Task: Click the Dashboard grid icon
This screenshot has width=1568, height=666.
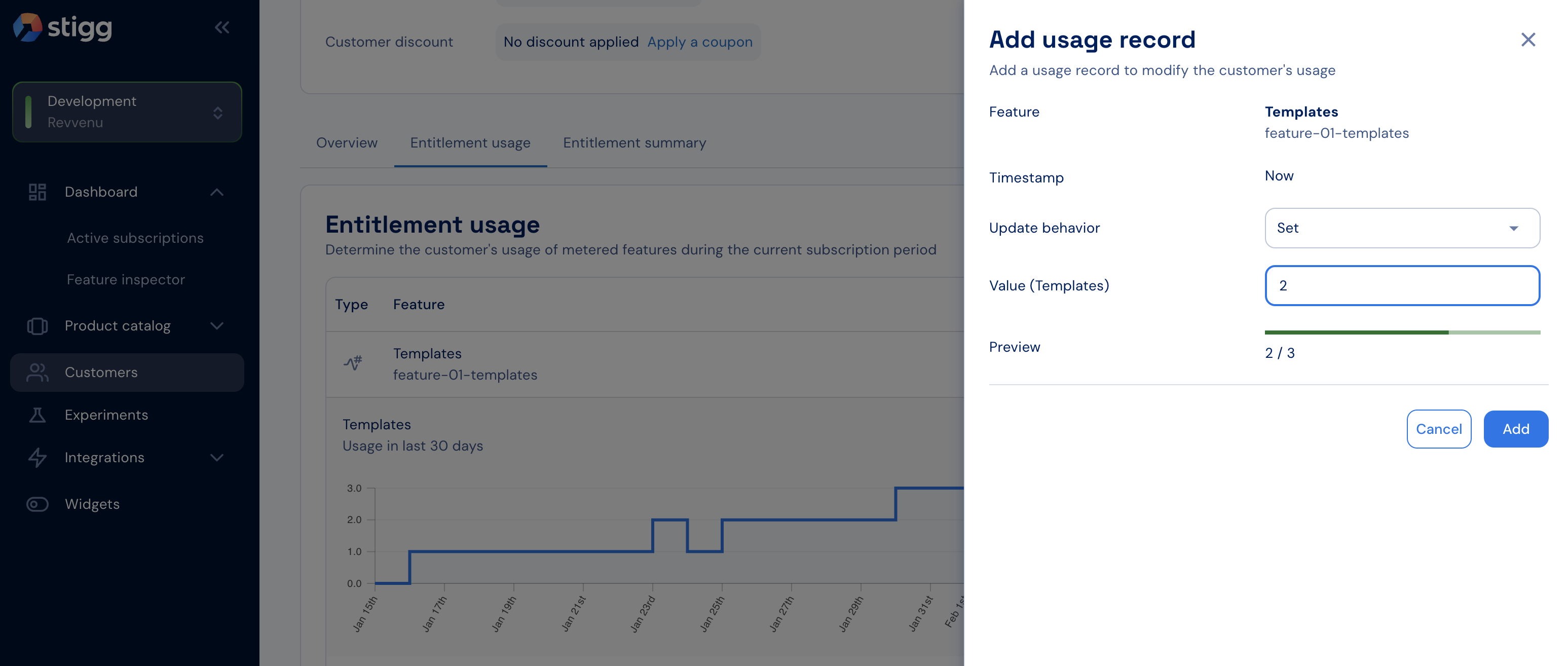Action: coord(37,192)
